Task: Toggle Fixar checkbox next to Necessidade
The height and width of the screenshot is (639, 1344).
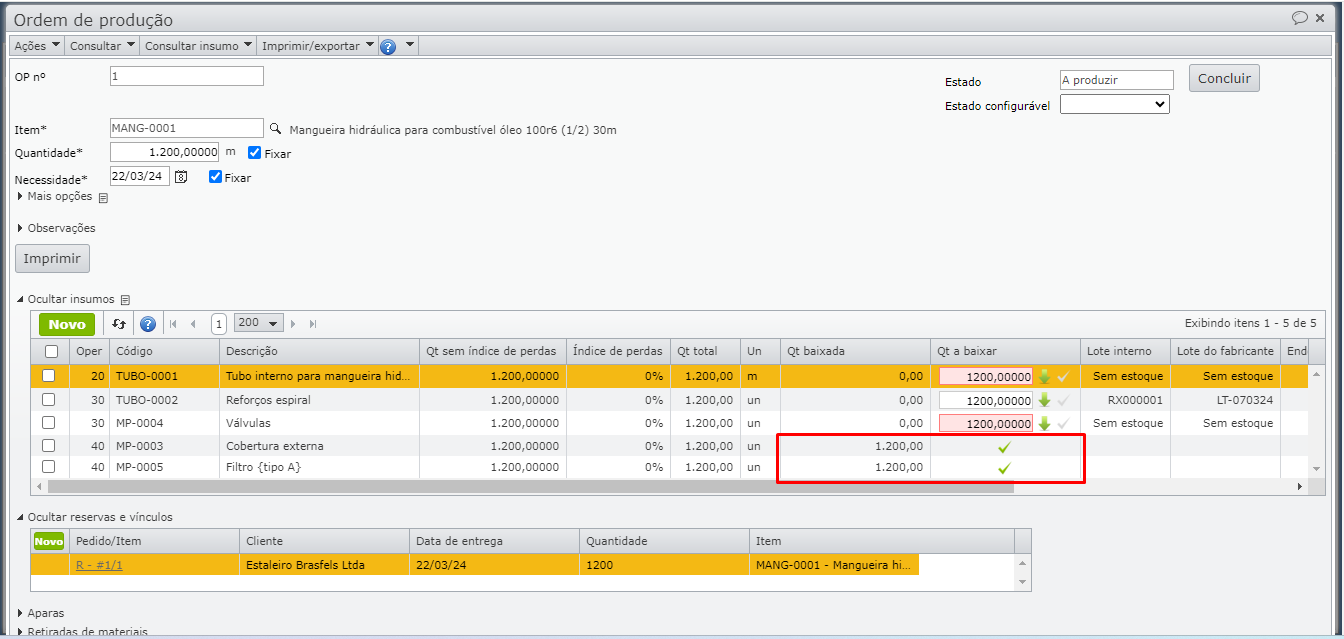Action: (215, 177)
